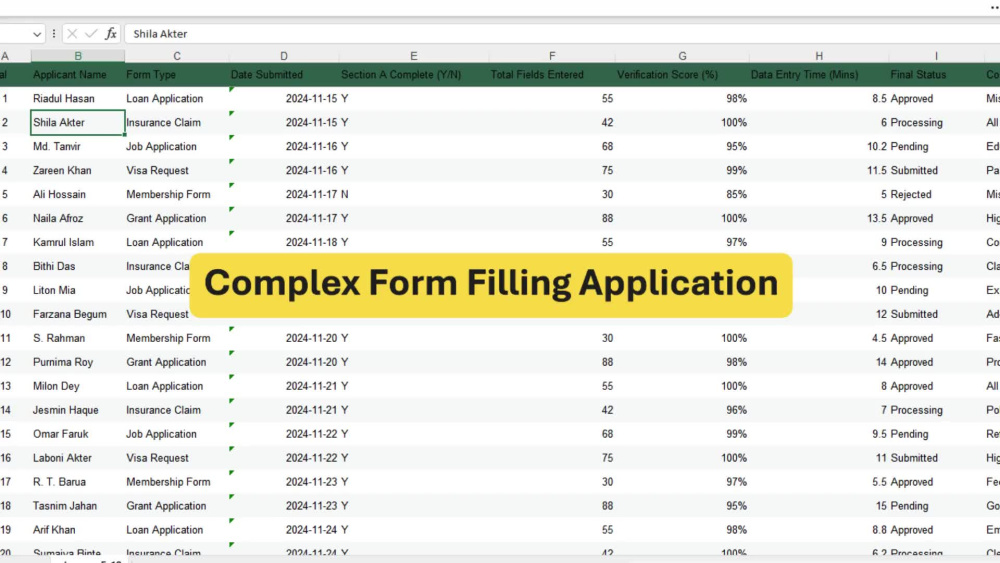Select the Arif Khan cell
Image resolution: width=1000 pixels, height=563 pixels.
click(78, 530)
